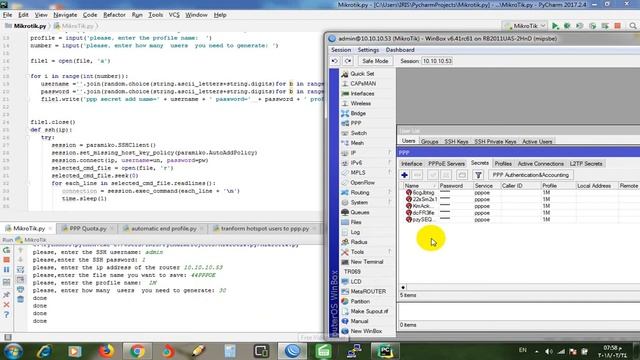This screenshot has height=360, width=640.
Task: Open Radius in WinBox sidebar
Action: click(359, 242)
